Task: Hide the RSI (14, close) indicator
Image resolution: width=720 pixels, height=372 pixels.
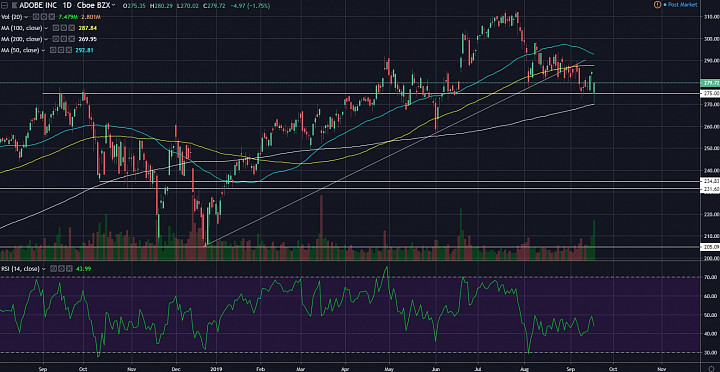Action: (x=53, y=269)
